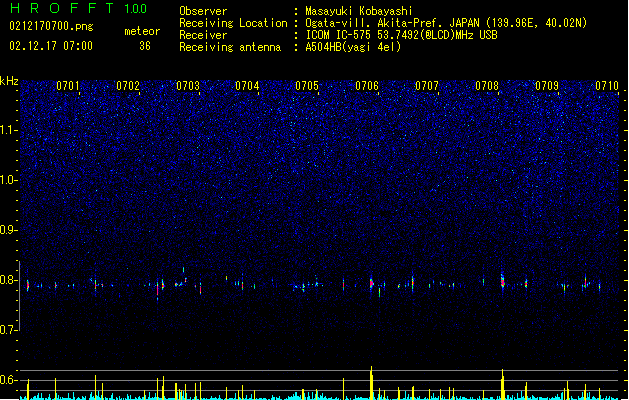Screen dimensions: 629x400
Task: Click the tallest yellow intensity peak near 0706
Action: click(371, 383)
